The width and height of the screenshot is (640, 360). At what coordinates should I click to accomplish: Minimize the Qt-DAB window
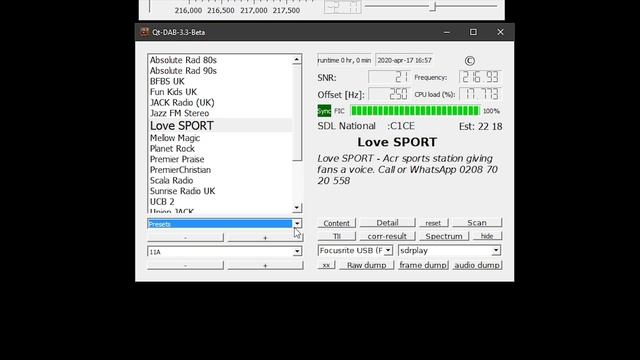447,32
